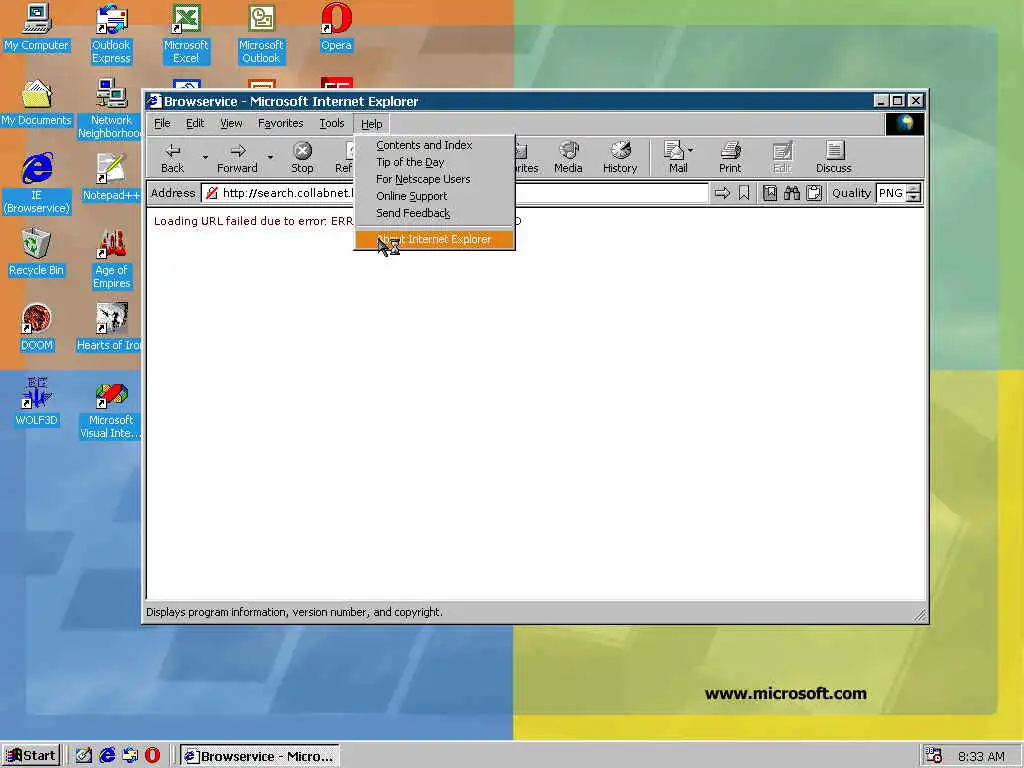Viewport: 1024px width, 768px height.
Task: Click the clipboard icon next to Quality
Action: click(x=814, y=193)
